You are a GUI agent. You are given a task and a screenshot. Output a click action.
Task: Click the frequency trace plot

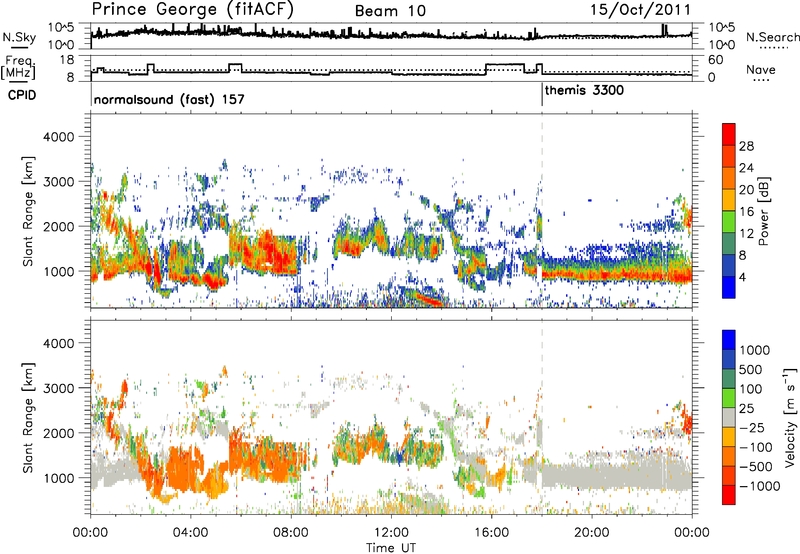coord(391,68)
